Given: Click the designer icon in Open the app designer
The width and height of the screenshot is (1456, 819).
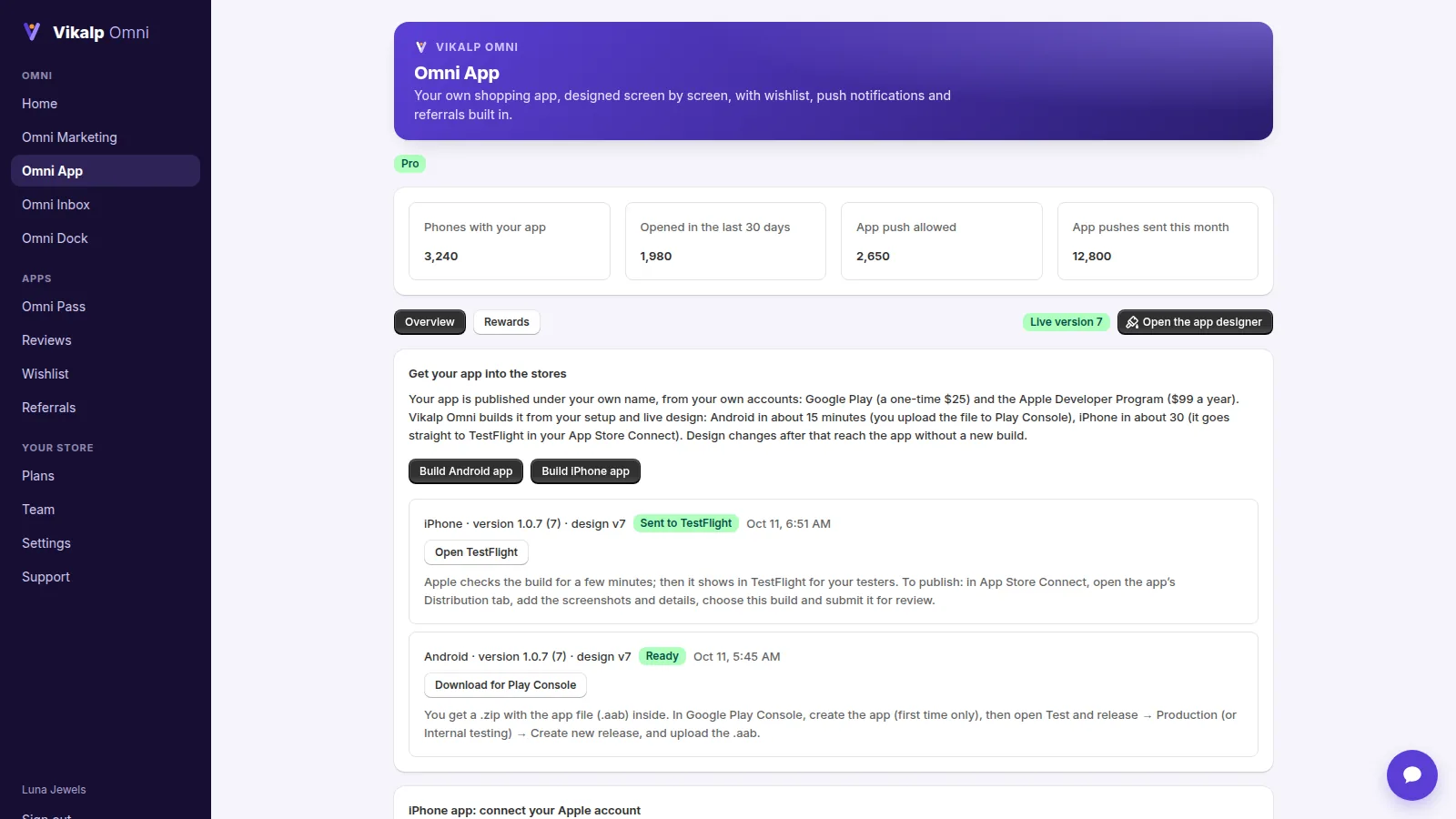Looking at the screenshot, I should click(x=1132, y=322).
